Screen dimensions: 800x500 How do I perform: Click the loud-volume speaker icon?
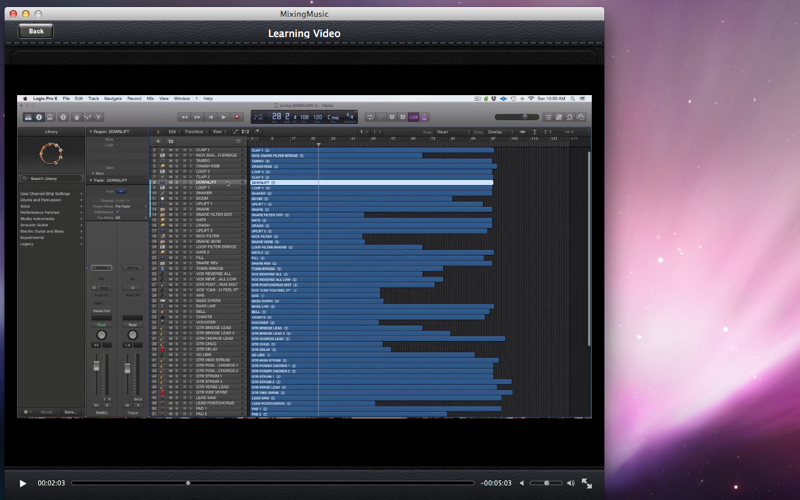570,483
